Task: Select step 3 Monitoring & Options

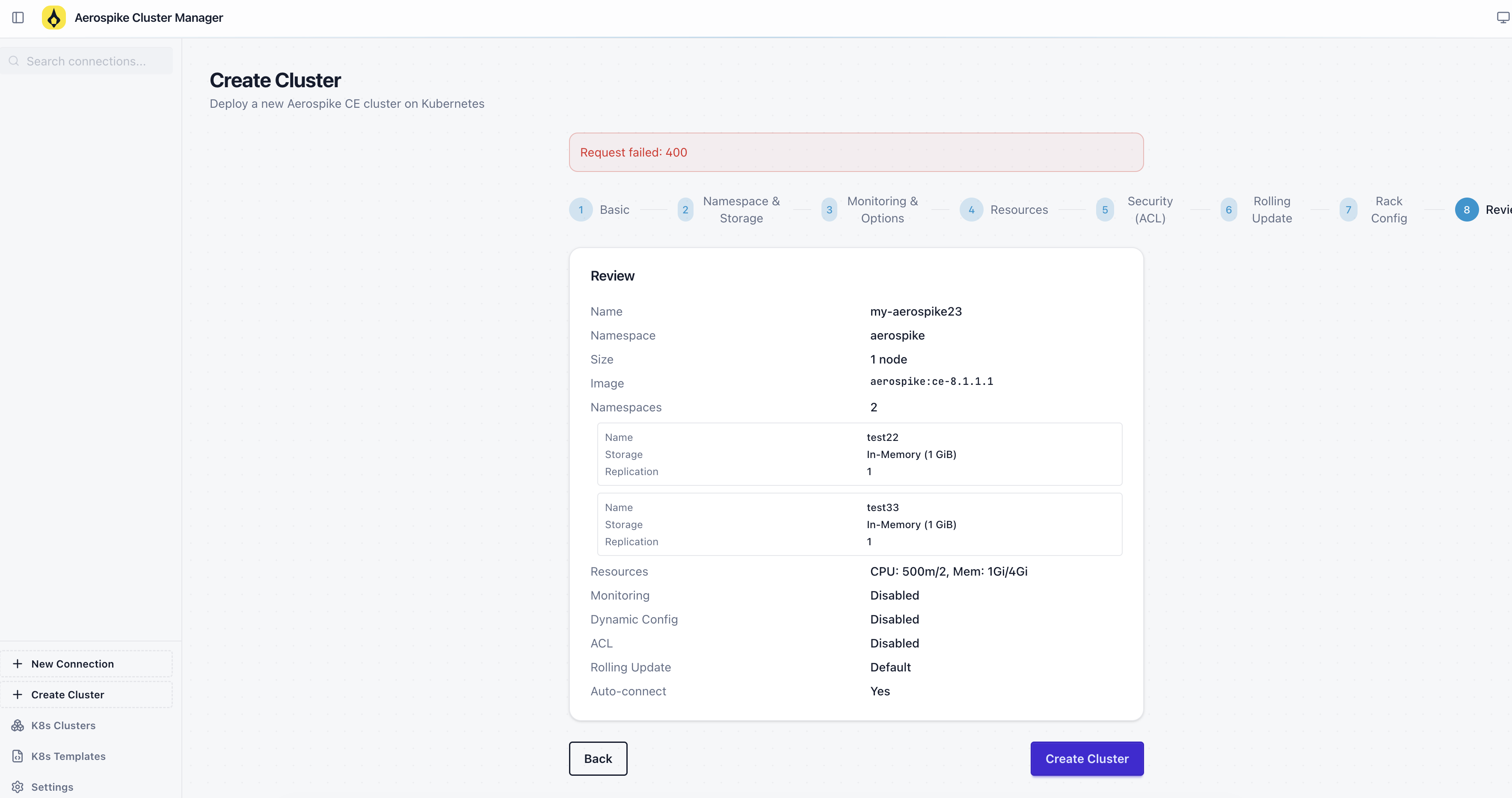Action: click(829, 210)
